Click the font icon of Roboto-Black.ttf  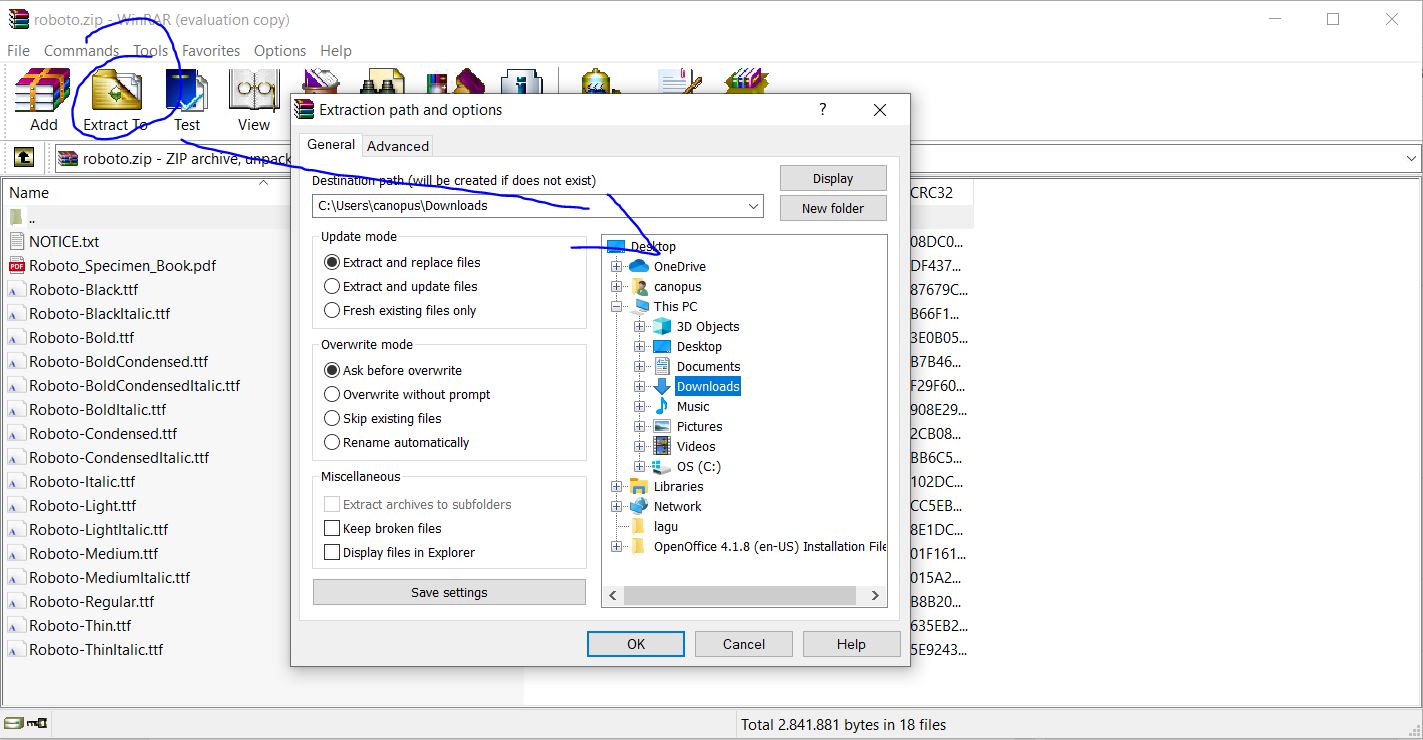click(17, 290)
